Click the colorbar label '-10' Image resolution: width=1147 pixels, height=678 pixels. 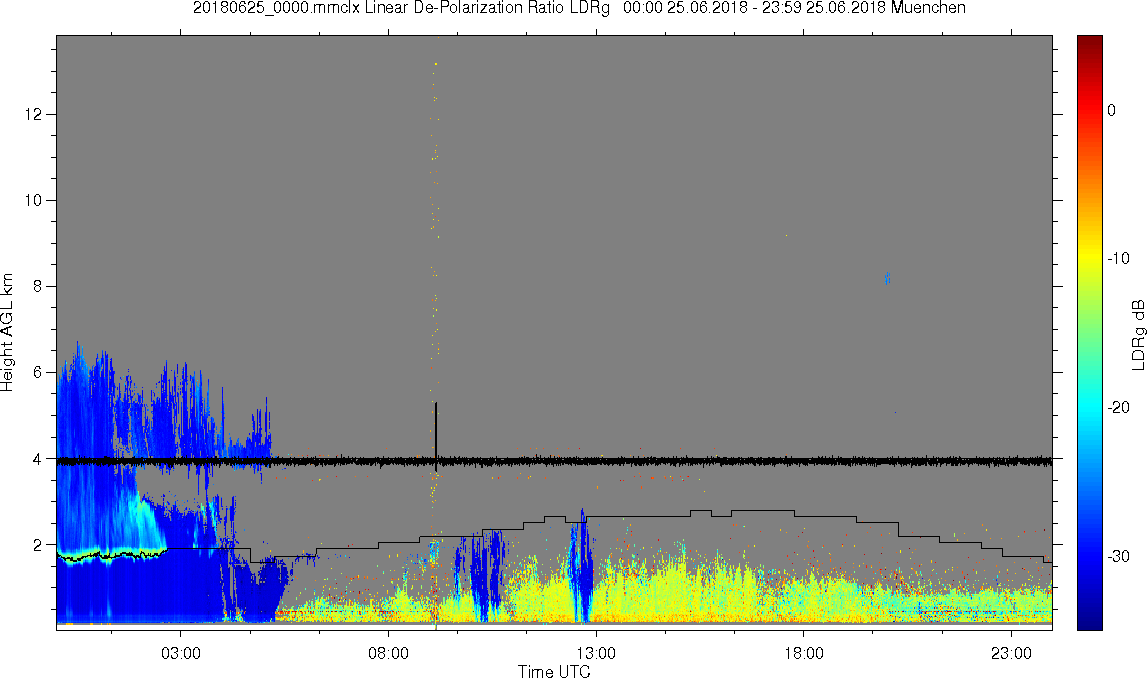tap(1117, 259)
